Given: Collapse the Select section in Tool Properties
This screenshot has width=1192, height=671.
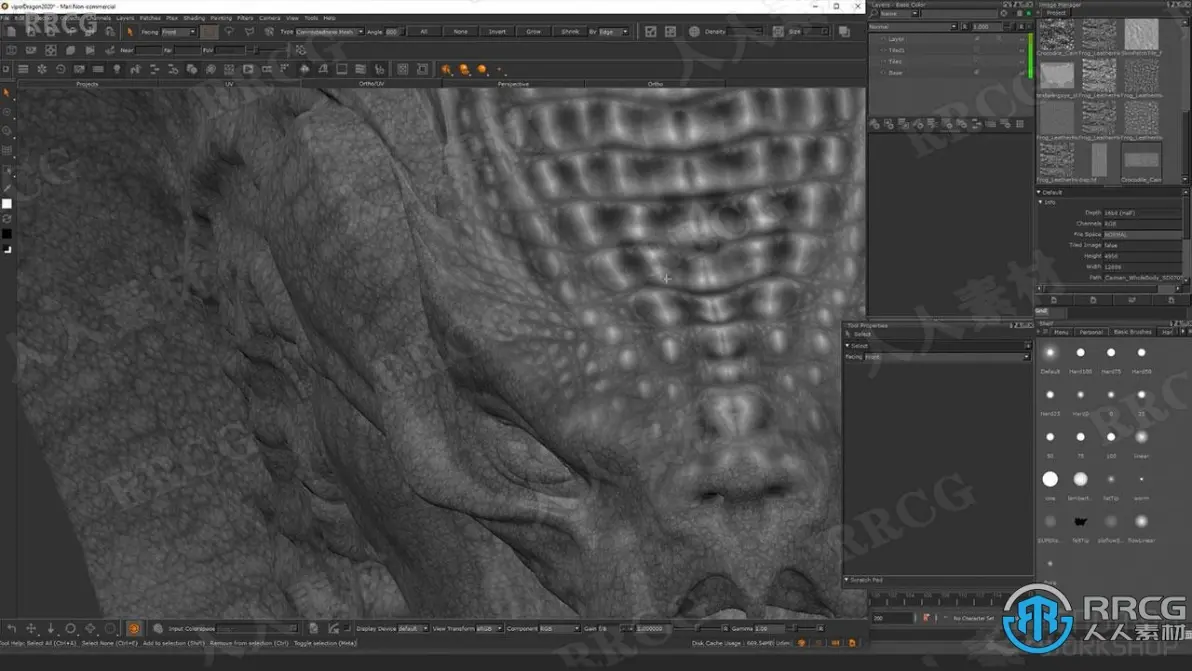Looking at the screenshot, I should click(x=848, y=346).
